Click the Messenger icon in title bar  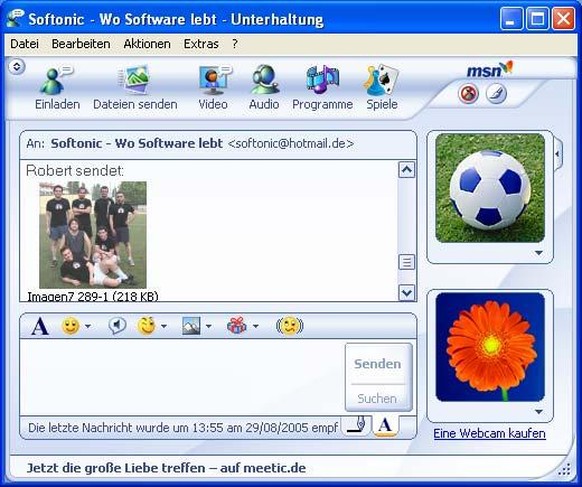[15, 19]
